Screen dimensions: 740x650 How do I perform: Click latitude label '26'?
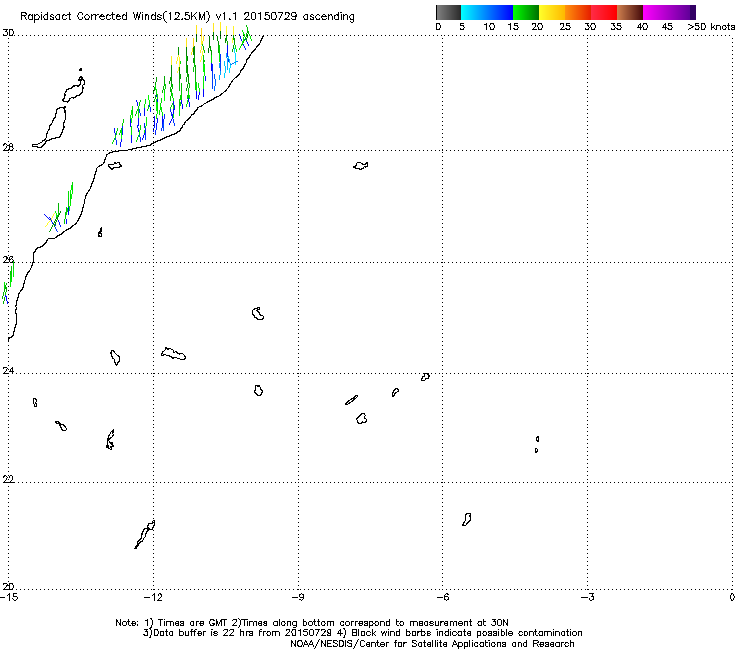coord(8,260)
